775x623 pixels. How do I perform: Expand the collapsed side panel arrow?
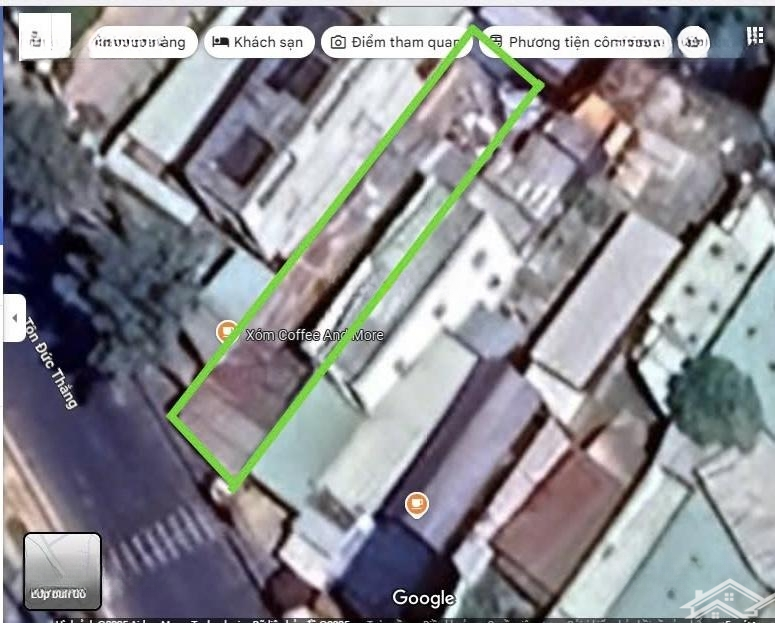coord(14,318)
